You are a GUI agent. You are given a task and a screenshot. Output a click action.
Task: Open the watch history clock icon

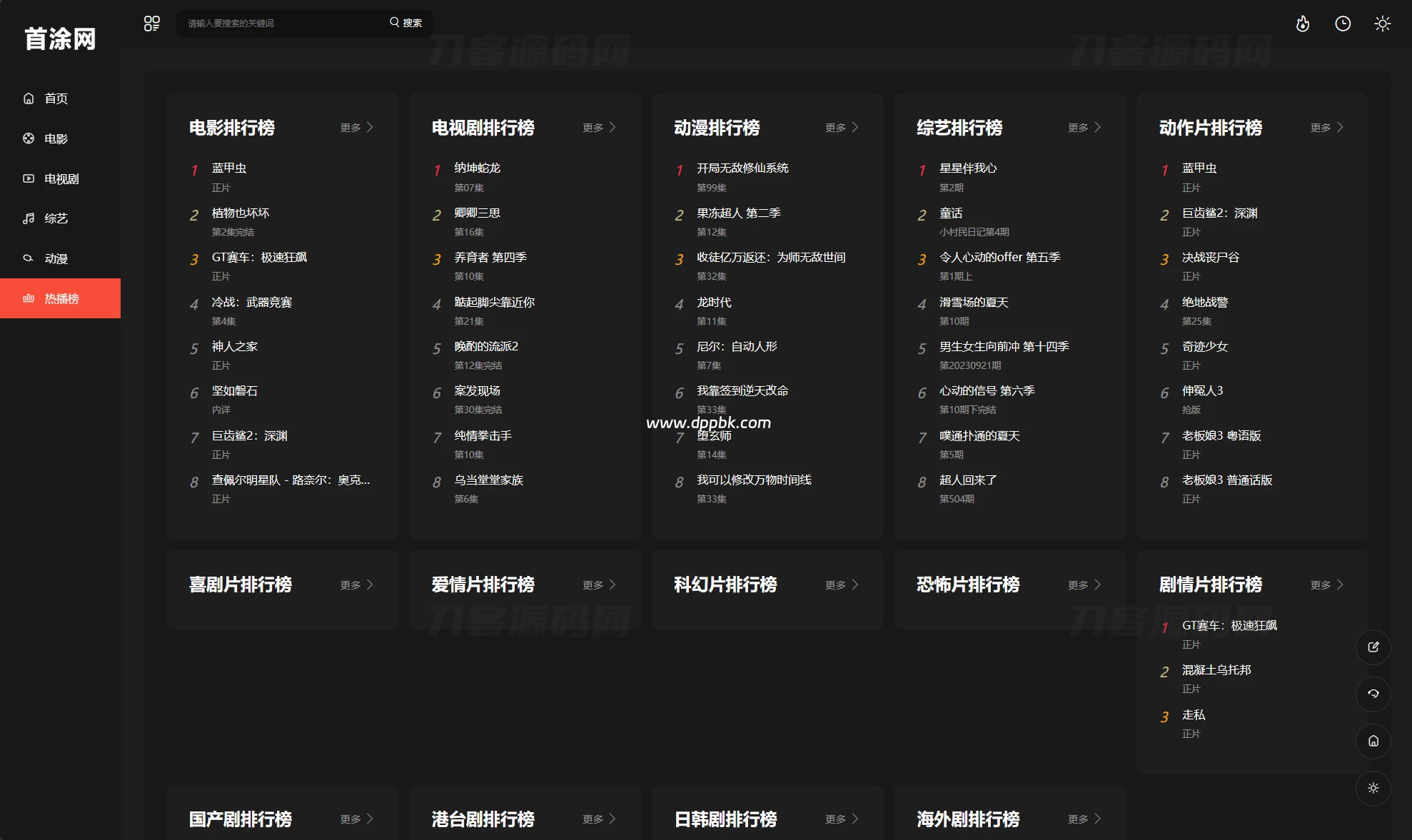click(1343, 24)
